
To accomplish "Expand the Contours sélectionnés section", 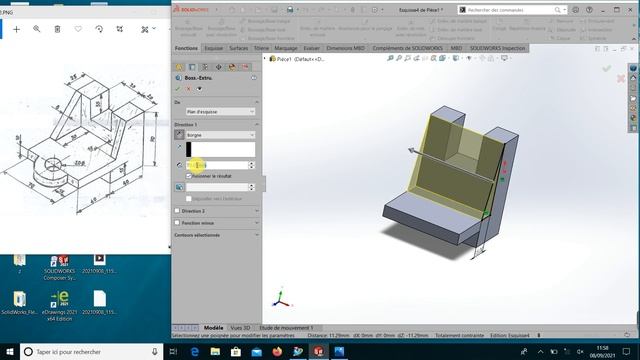I will point(257,235).
